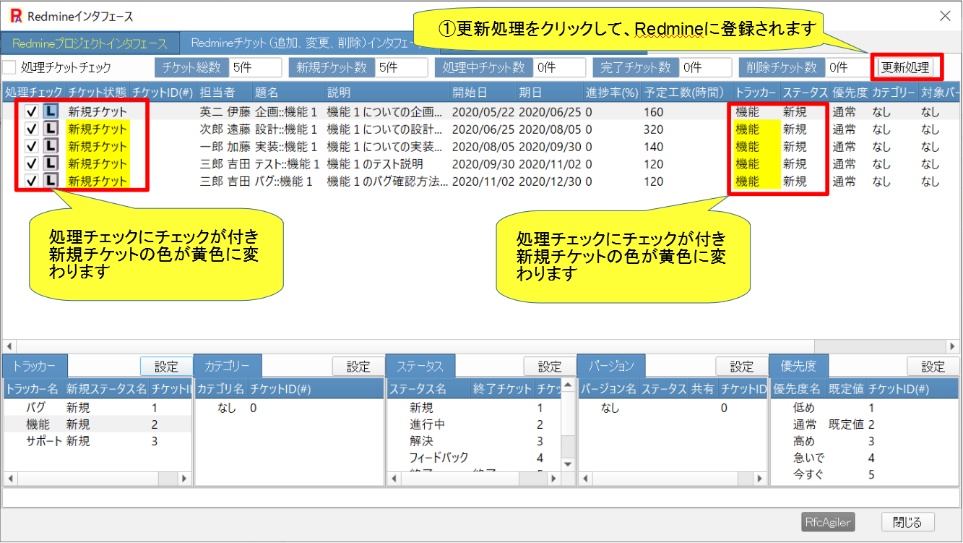The height and width of the screenshot is (543, 963).
Task: Click 設定 button in カテゴリー panel
Action: point(358,367)
